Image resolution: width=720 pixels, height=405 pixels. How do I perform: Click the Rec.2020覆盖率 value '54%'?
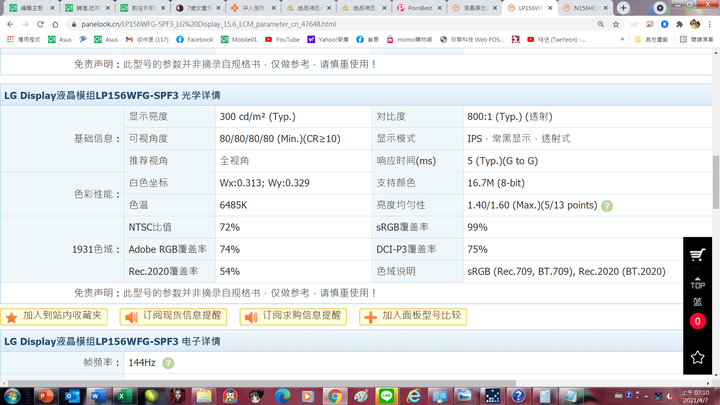230,271
